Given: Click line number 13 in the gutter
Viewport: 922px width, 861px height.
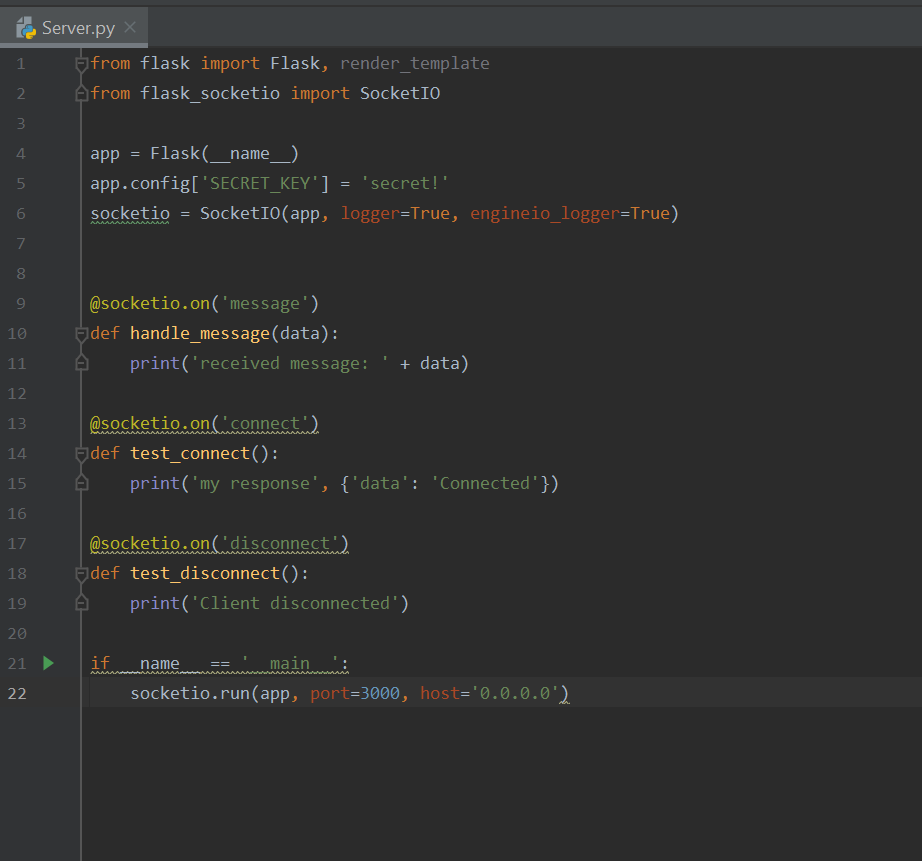Looking at the screenshot, I should [x=17, y=423].
